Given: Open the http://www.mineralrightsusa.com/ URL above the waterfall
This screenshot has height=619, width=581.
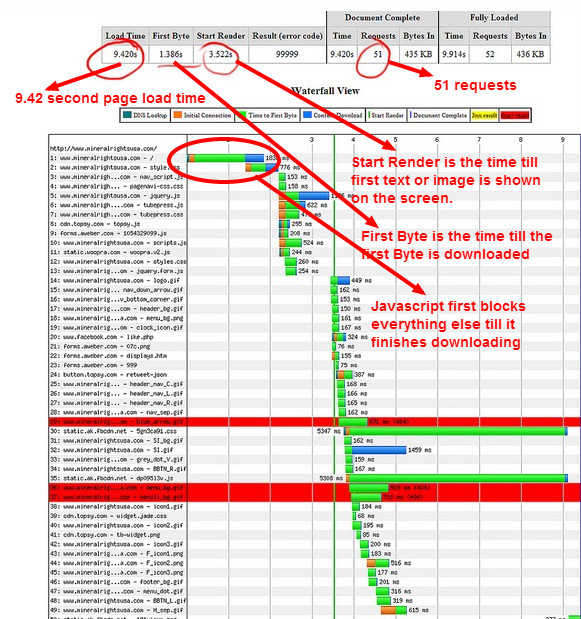Looking at the screenshot, I should (103, 148).
